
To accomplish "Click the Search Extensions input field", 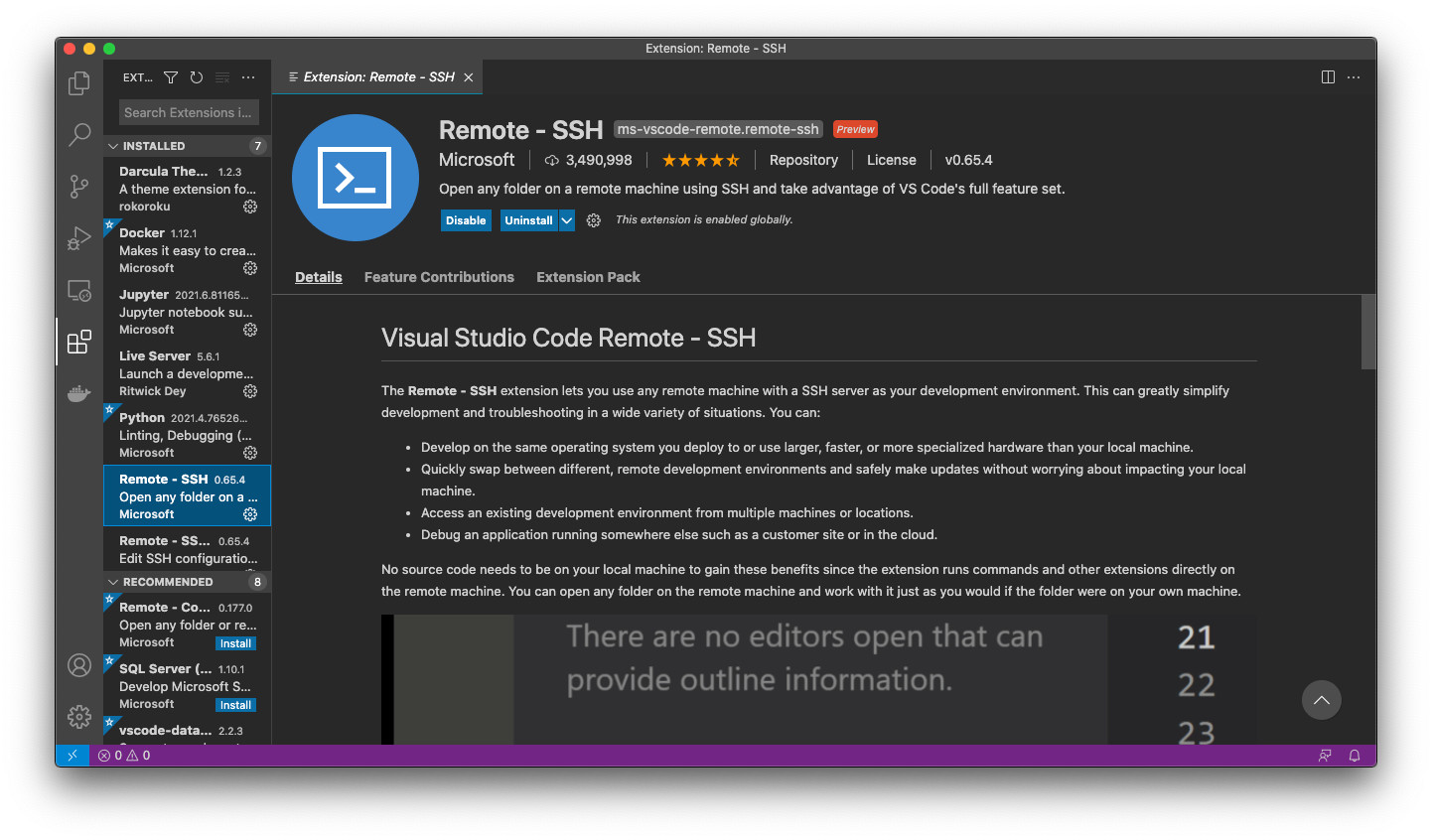I will point(188,112).
